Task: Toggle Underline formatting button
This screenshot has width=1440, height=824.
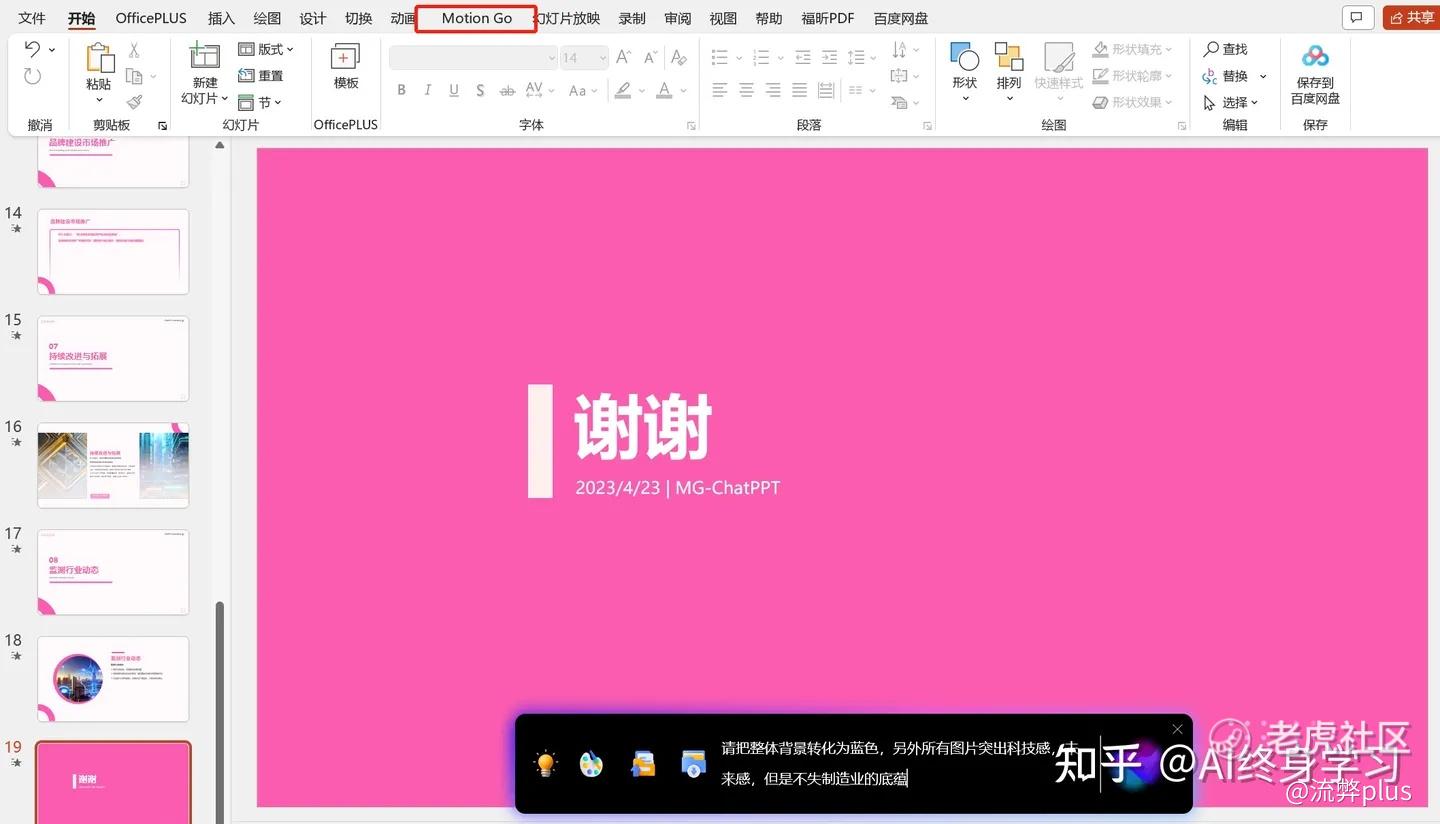Action: [x=453, y=90]
